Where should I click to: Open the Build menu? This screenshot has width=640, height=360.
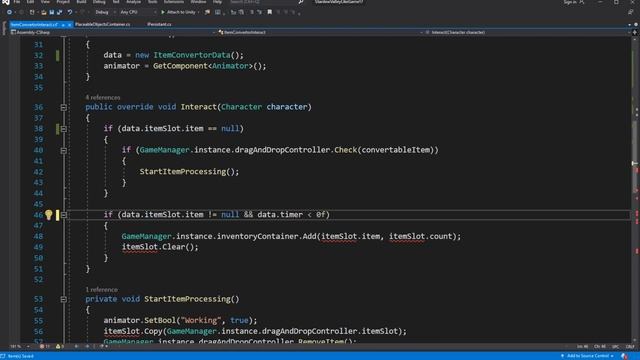click(81, 2)
